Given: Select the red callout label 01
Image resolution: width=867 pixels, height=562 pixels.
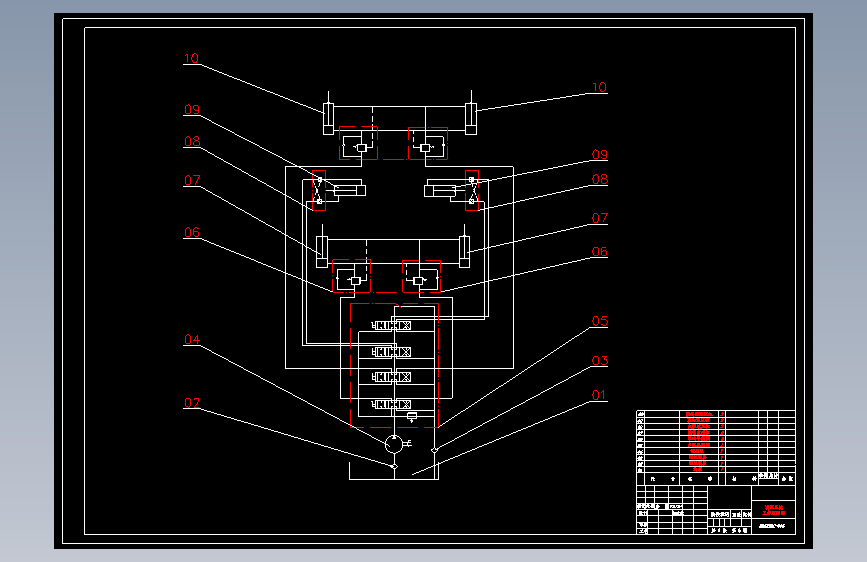Looking at the screenshot, I should (x=599, y=395).
